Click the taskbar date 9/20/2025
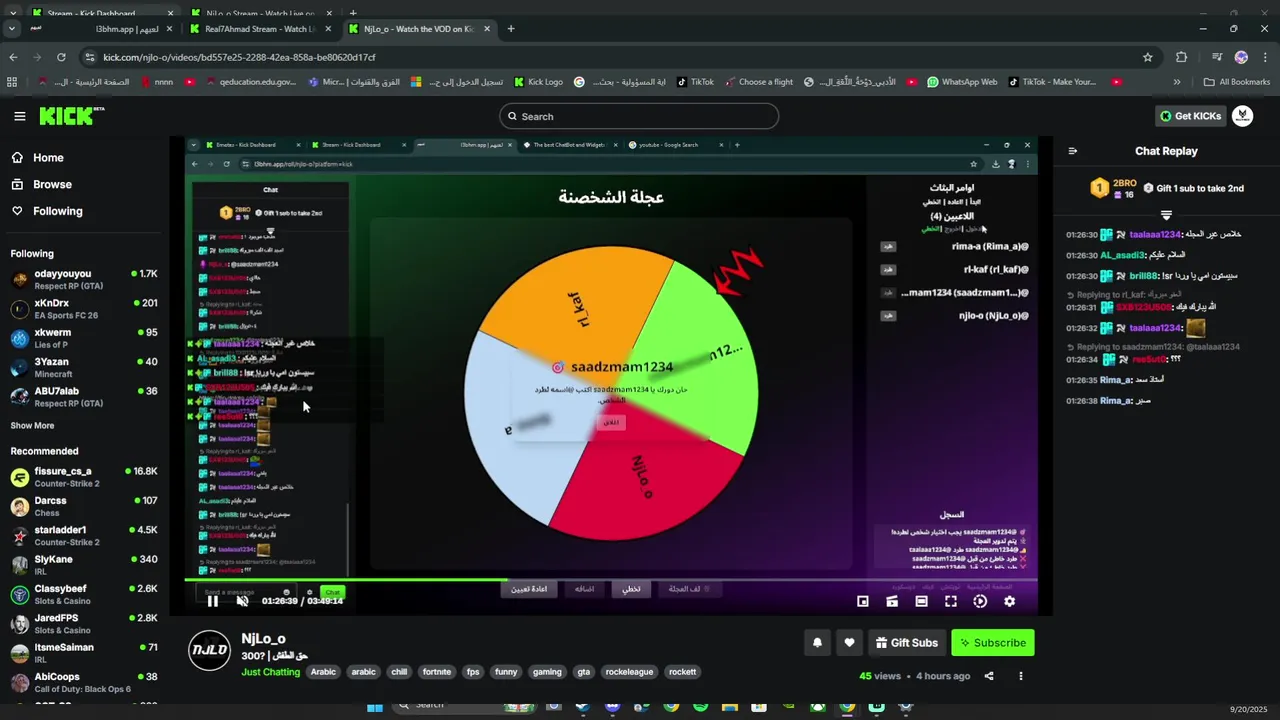The width and height of the screenshot is (1280, 720). pos(1247,708)
